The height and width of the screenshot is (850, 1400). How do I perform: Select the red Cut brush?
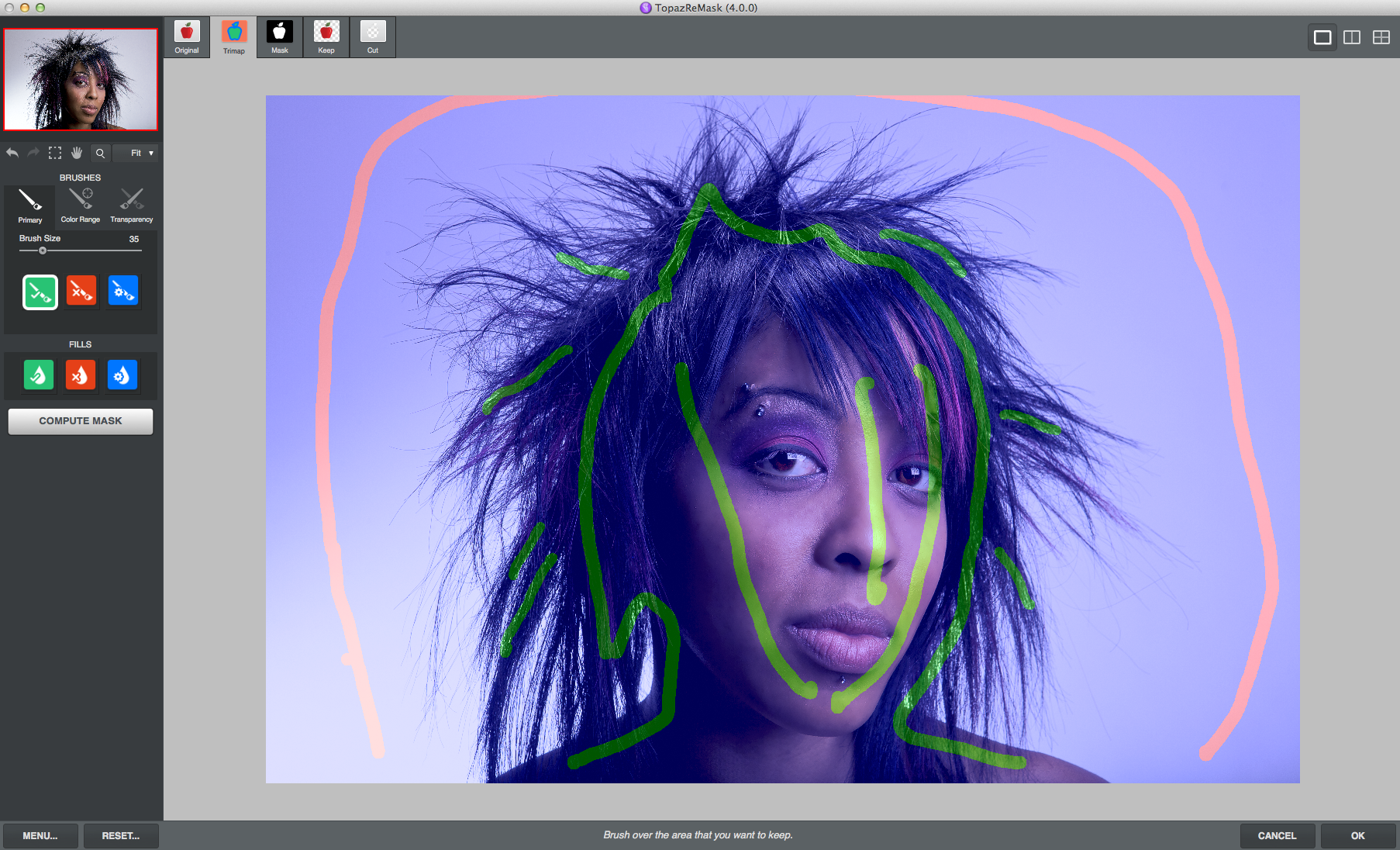[81, 292]
